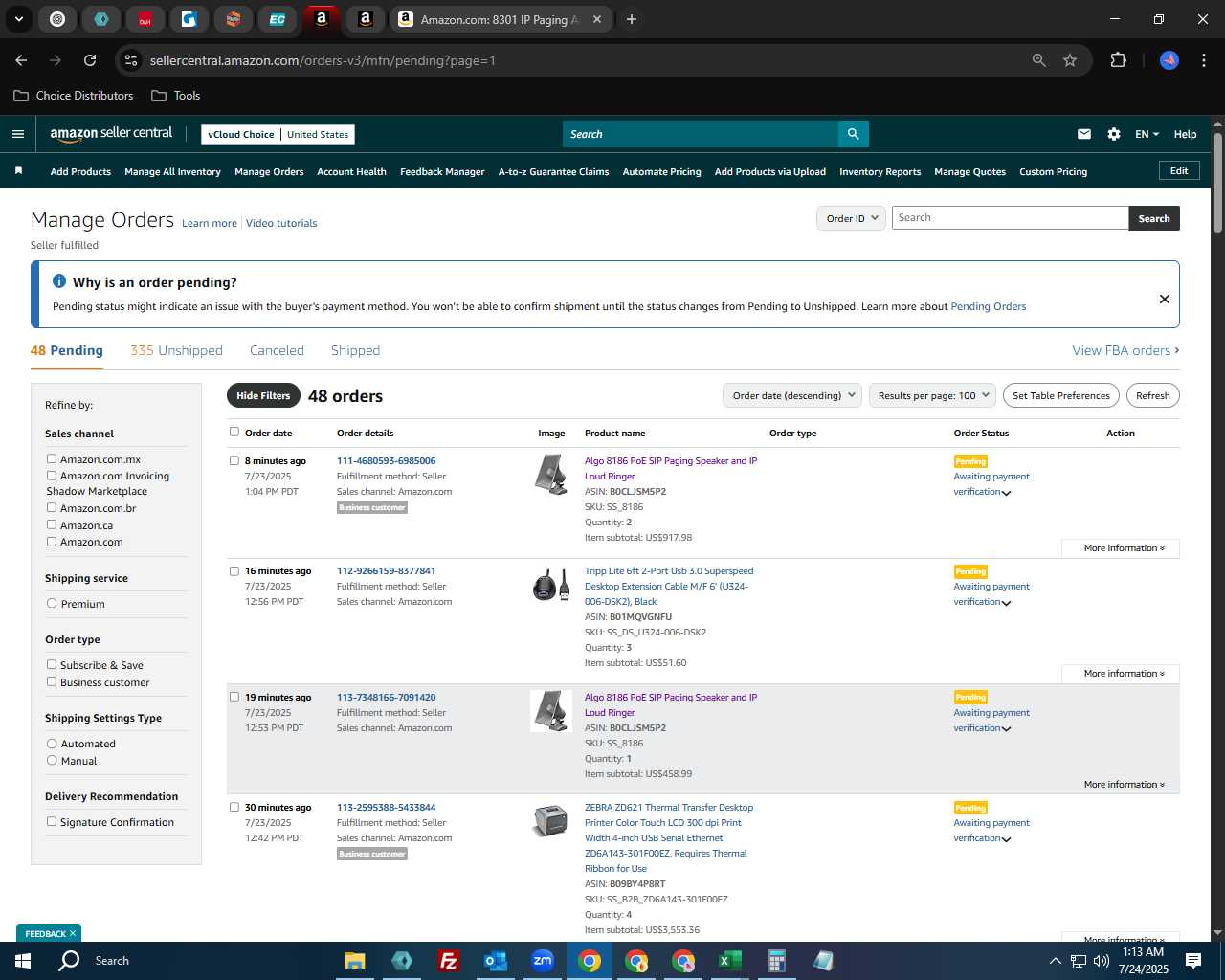The width and height of the screenshot is (1225, 980).
Task: Open the Windows Start menu
Action: (x=23, y=961)
